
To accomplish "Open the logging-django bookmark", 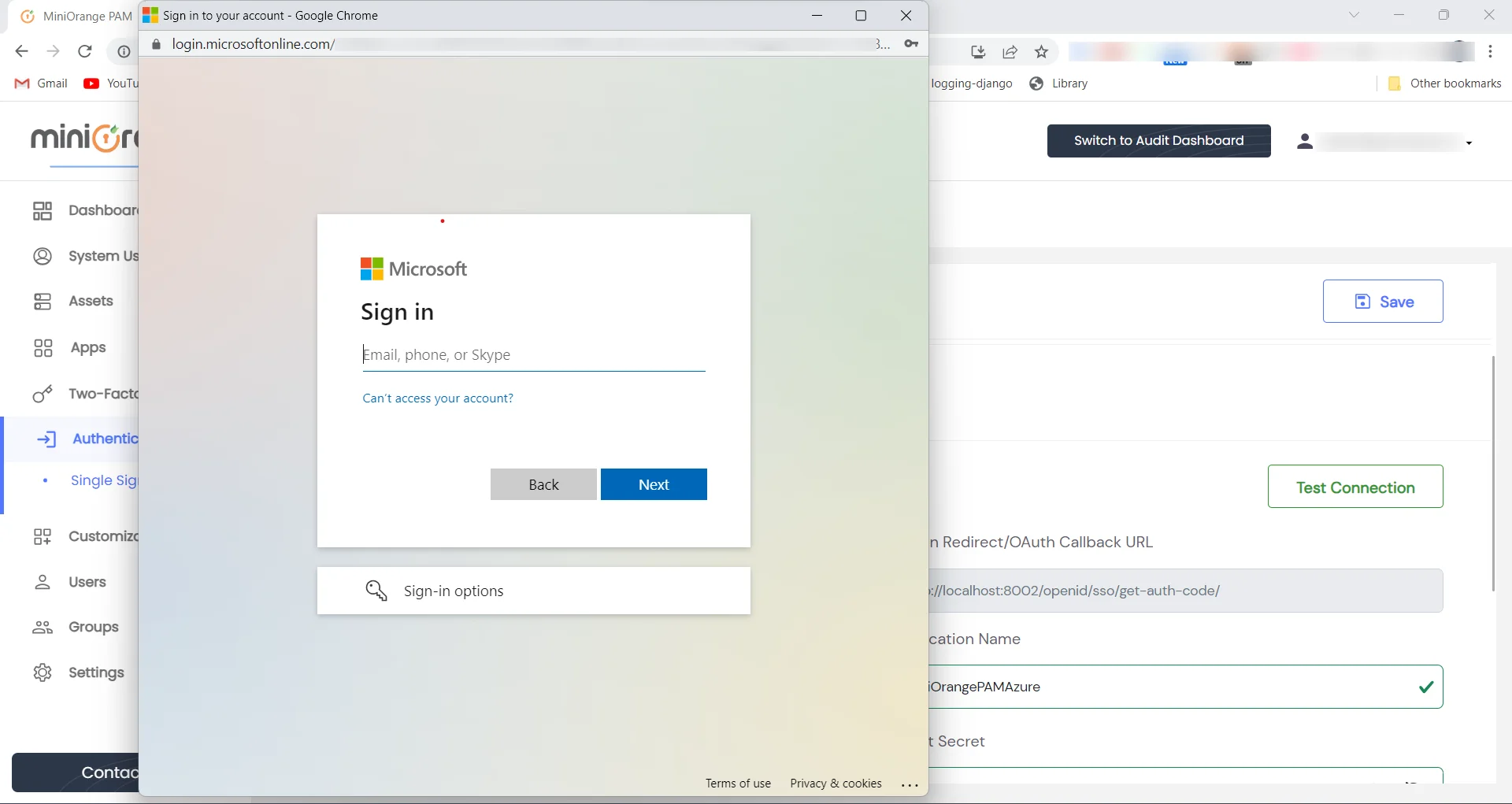I will tap(973, 83).
